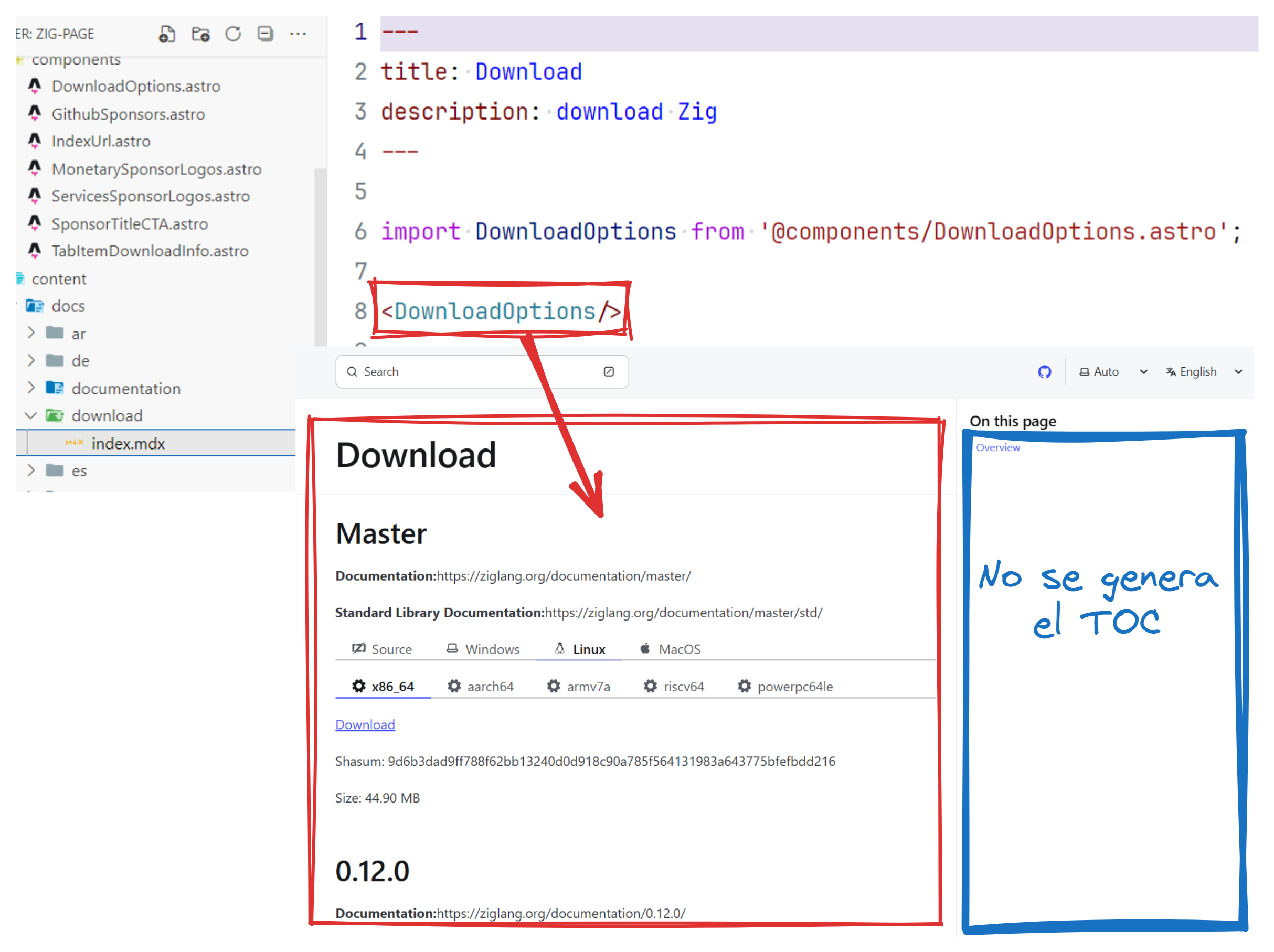Click the laptop icon beside Auto
This screenshot has height=952, width=1274.
pos(1084,372)
